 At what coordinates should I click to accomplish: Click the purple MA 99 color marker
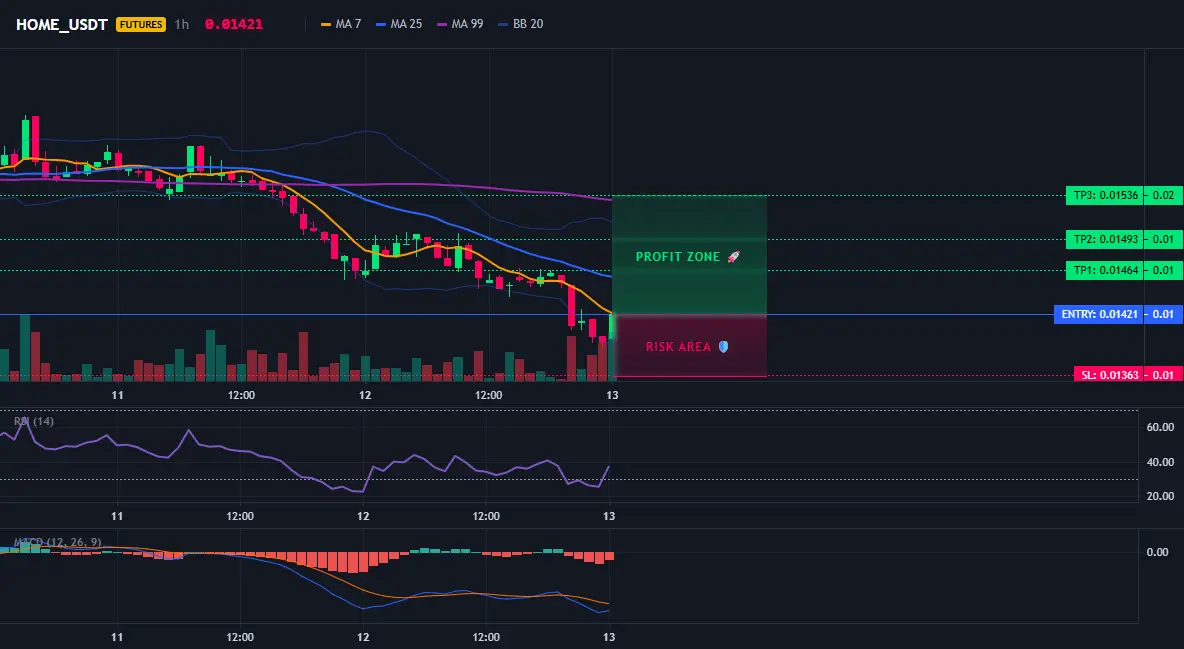coord(442,24)
